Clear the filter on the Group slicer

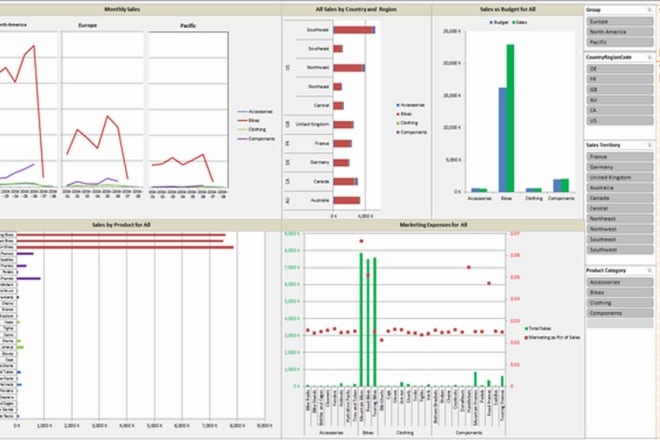[x=649, y=10]
